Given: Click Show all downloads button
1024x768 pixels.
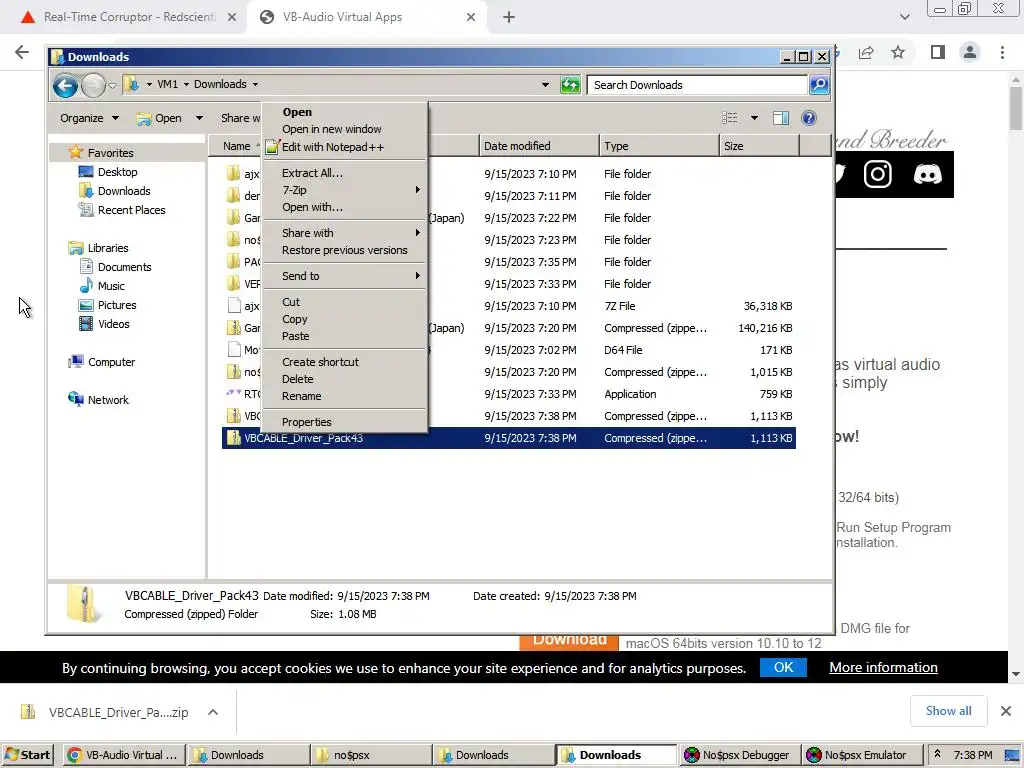Looking at the screenshot, I should coord(948,711).
